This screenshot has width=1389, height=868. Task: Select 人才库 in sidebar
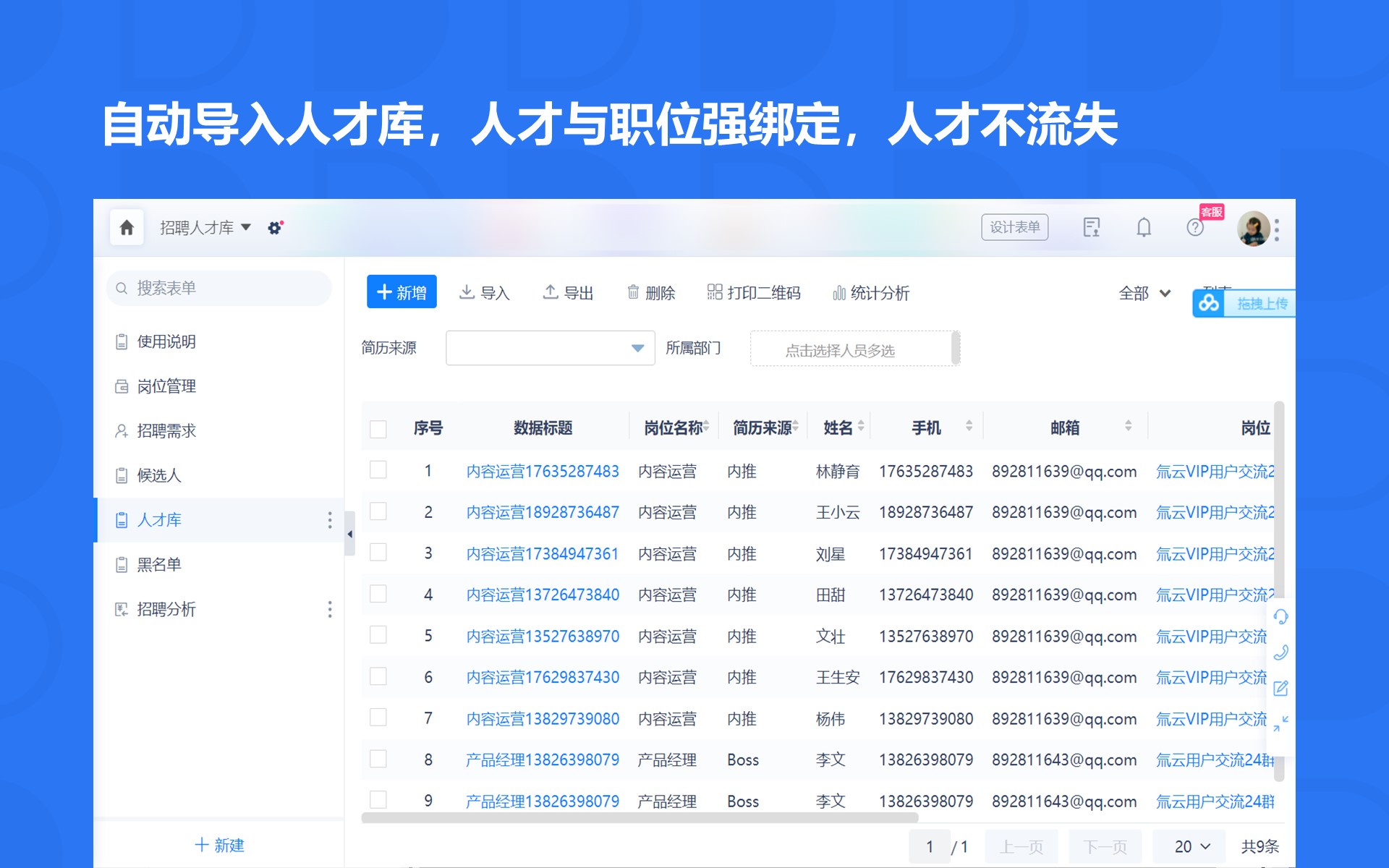pyautogui.click(x=219, y=520)
